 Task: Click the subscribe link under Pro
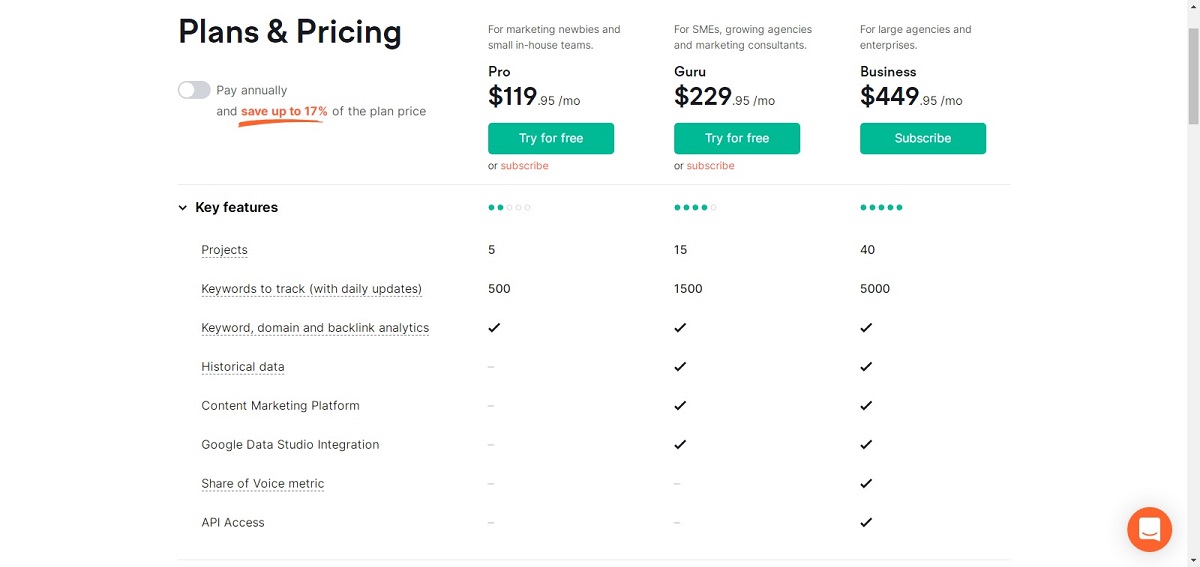[525, 166]
